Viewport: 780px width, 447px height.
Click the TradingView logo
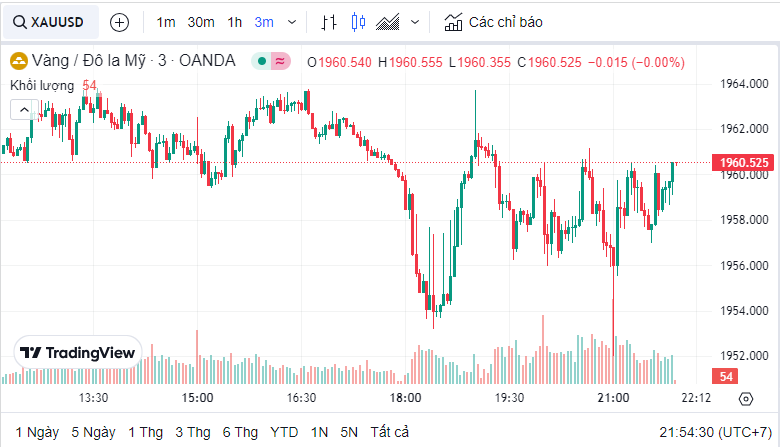click(78, 352)
